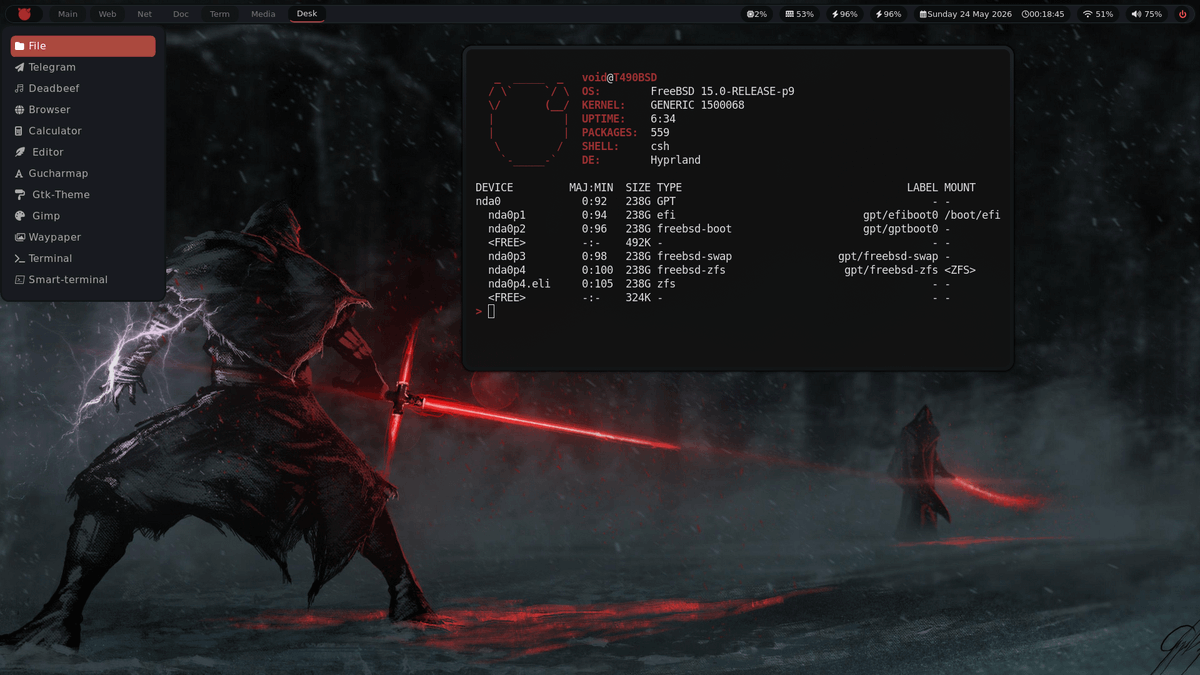Click the 53% memory usage indicator

pos(799,14)
